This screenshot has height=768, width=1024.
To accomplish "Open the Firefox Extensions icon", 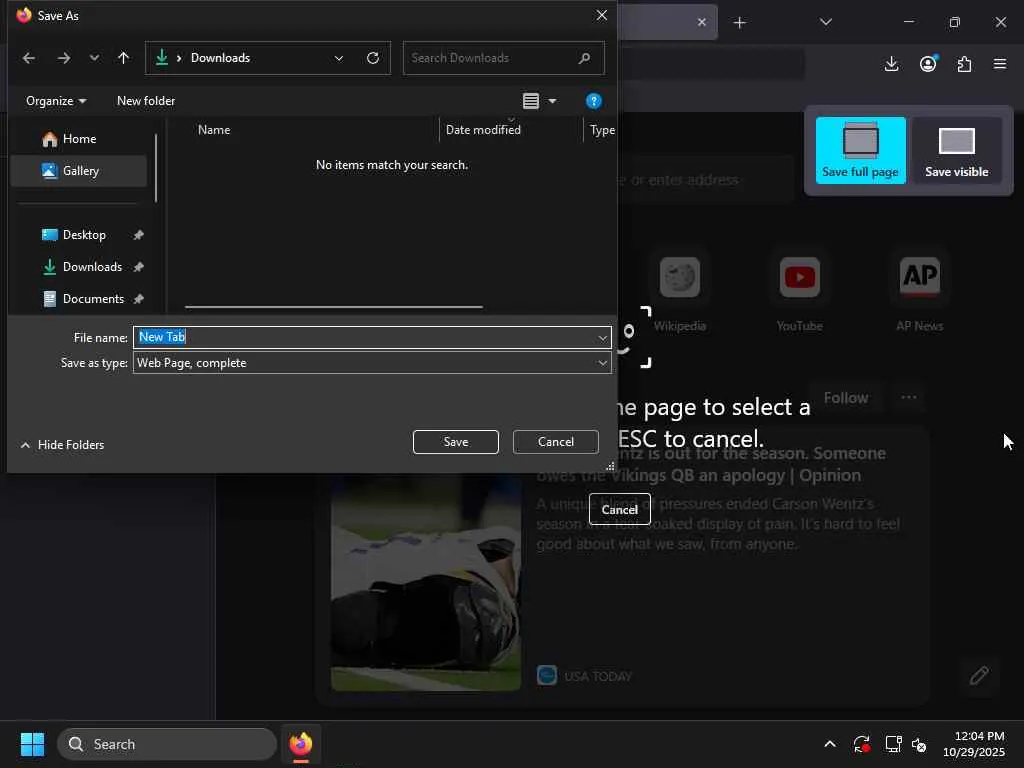I will 964,64.
